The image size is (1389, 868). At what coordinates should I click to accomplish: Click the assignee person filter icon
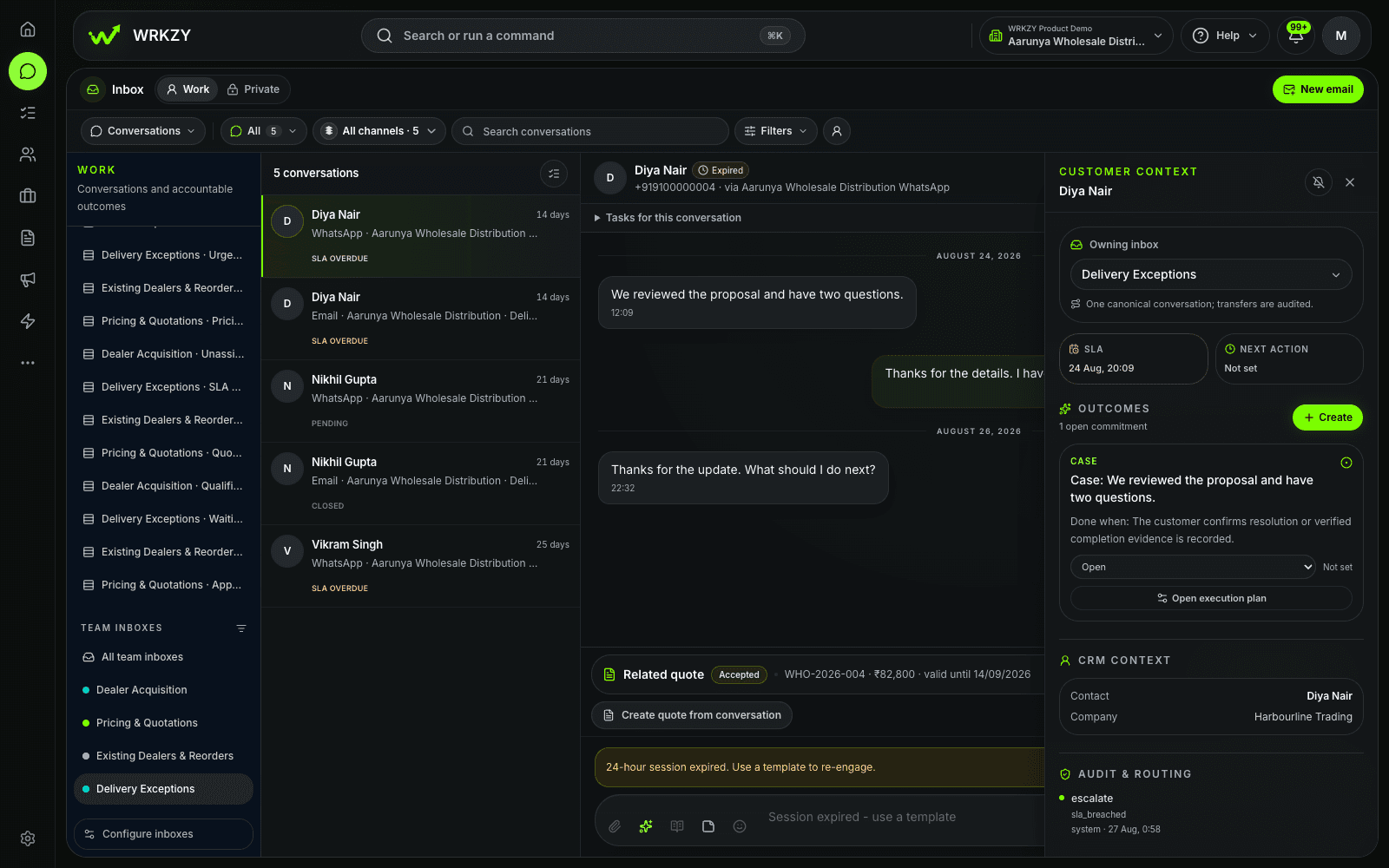837,131
